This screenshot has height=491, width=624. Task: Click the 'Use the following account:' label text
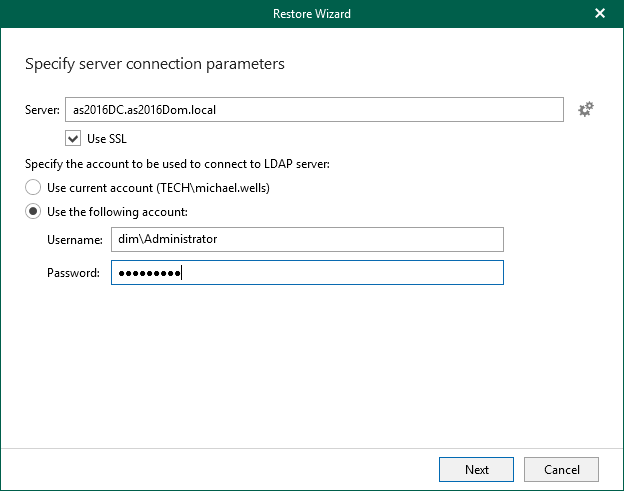pyautogui.click(x=117, y=212)
